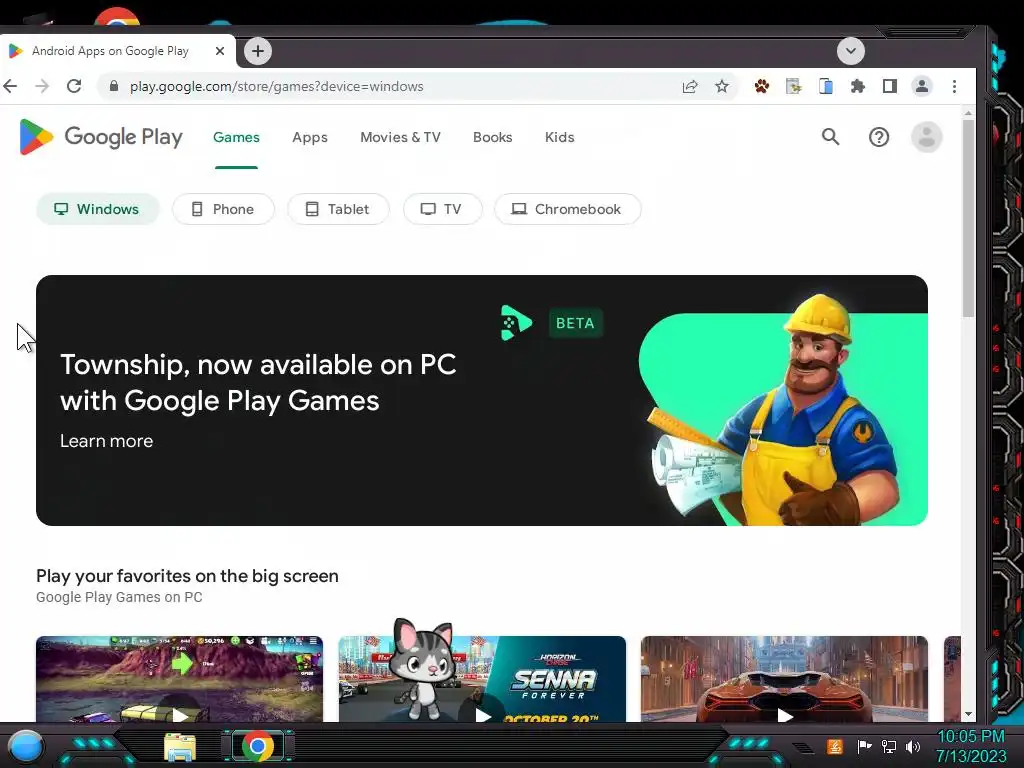This screenshot has width=1024, height=768.
Task: Click the browser forward arrow
Action: tap(42, 86)
